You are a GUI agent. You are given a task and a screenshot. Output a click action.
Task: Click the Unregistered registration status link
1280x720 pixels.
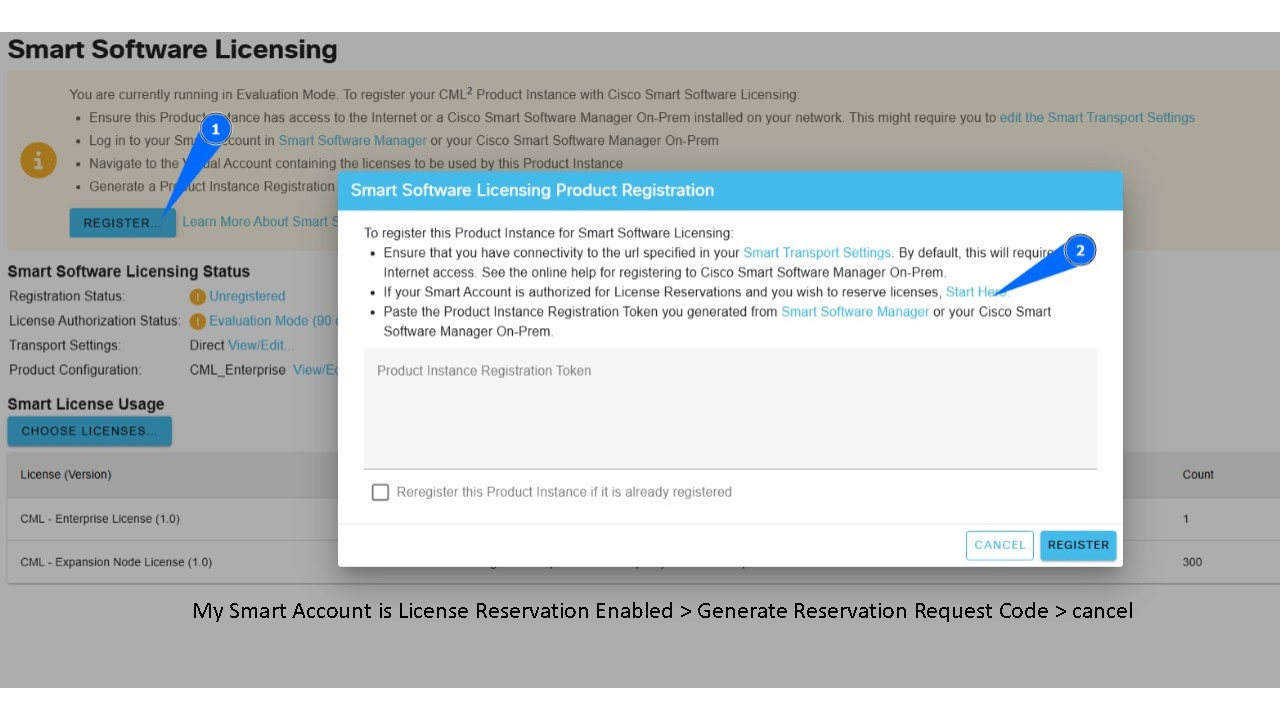coord(247,296)
